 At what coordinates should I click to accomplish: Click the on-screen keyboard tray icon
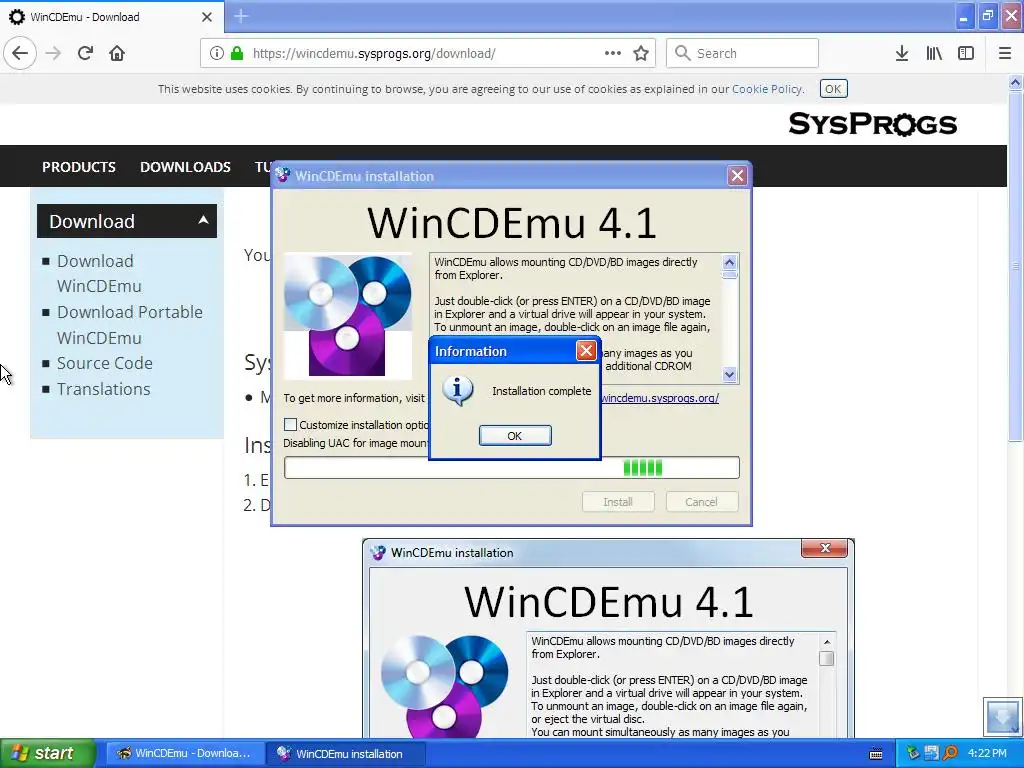click(876, 754)
